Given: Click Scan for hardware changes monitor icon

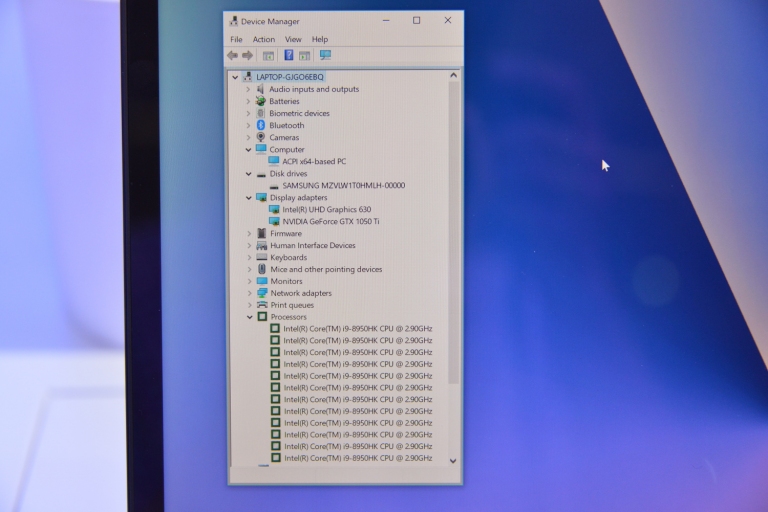Looking at the screenshot, I should [x=325, y=55].
